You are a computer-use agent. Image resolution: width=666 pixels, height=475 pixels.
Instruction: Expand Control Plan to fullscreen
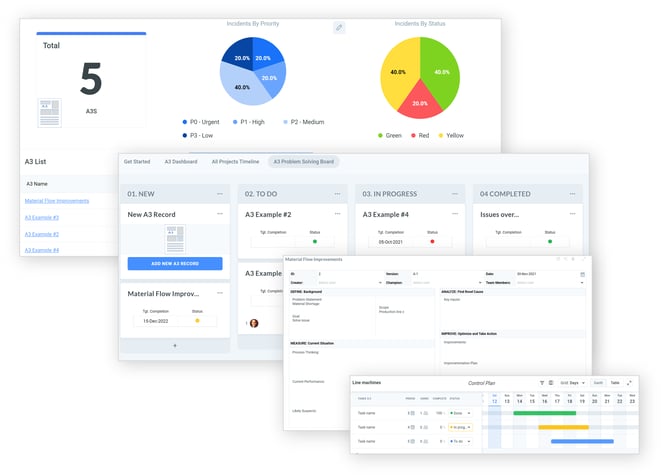[629, 383]
